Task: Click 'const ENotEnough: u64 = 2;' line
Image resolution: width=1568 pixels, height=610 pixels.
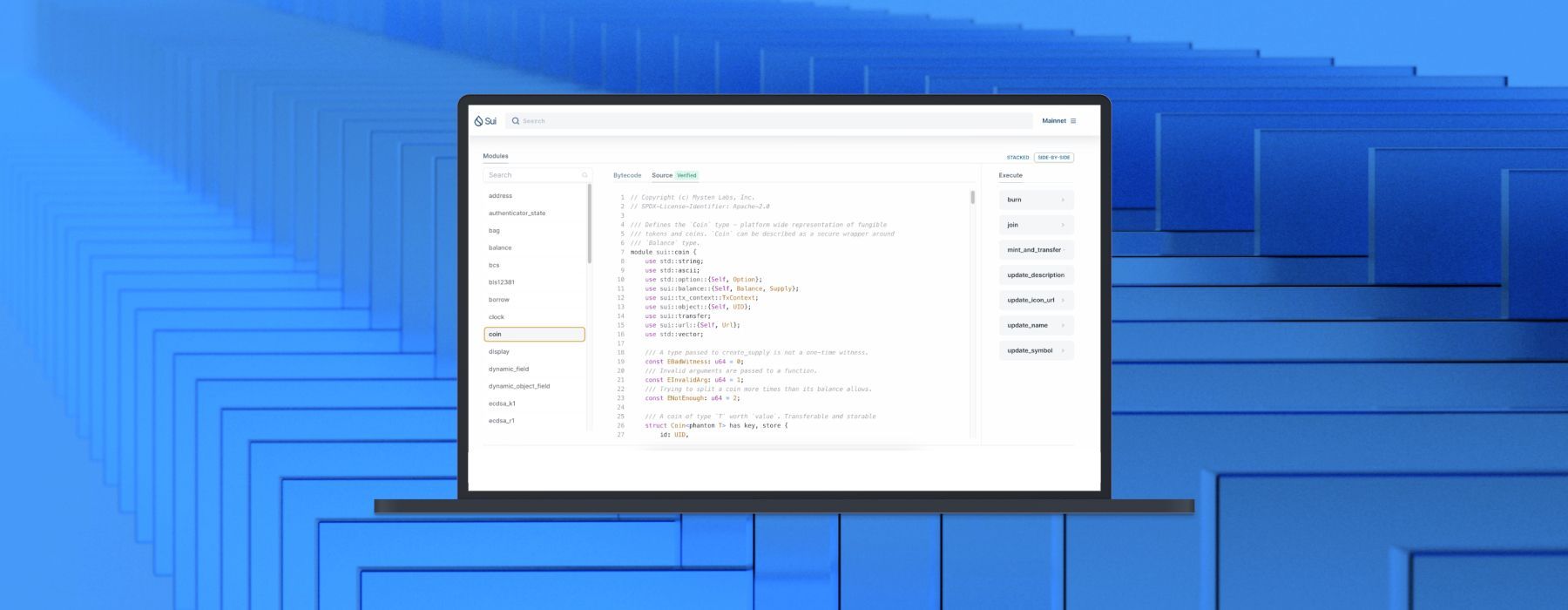Action: (x=693, y=398)
